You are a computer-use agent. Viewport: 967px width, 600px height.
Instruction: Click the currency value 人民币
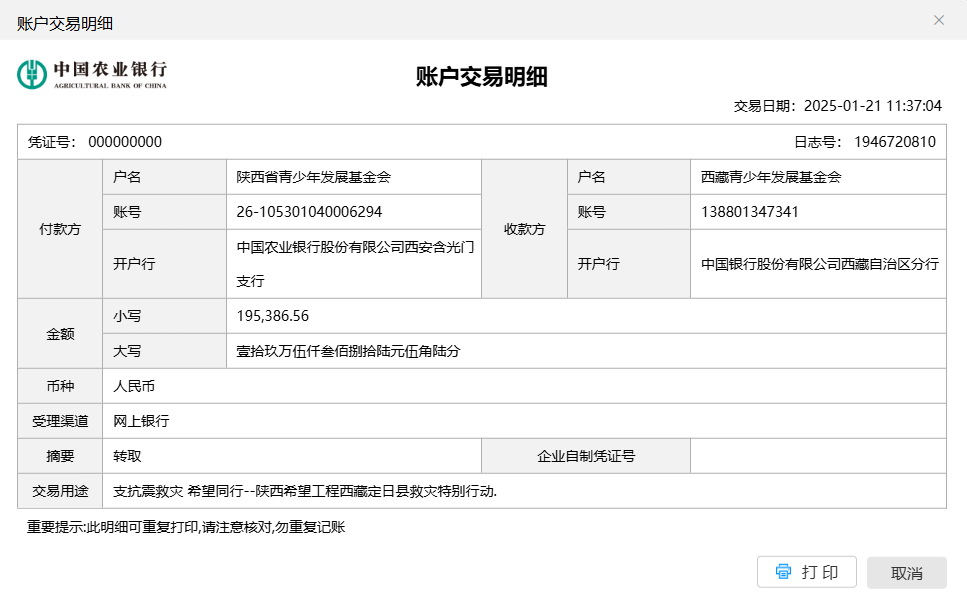click(x=134, y=387)
